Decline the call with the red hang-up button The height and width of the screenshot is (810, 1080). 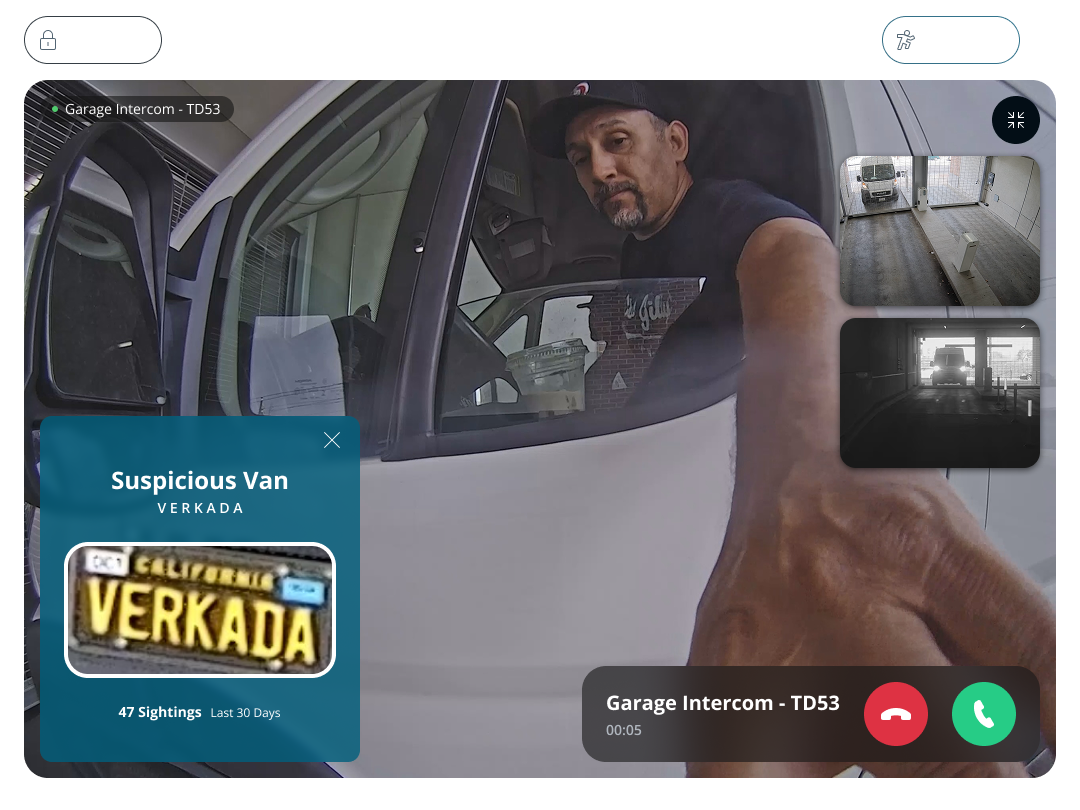tap(895, 714)
